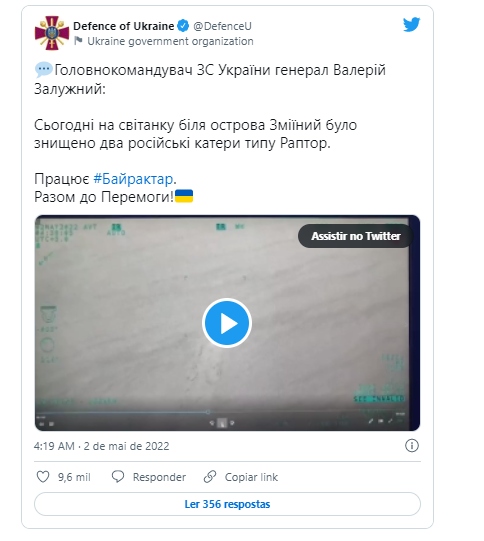Click the 9,6 mil likes count
This screenshot has width=484, height=541.
[x=74, y=477]
